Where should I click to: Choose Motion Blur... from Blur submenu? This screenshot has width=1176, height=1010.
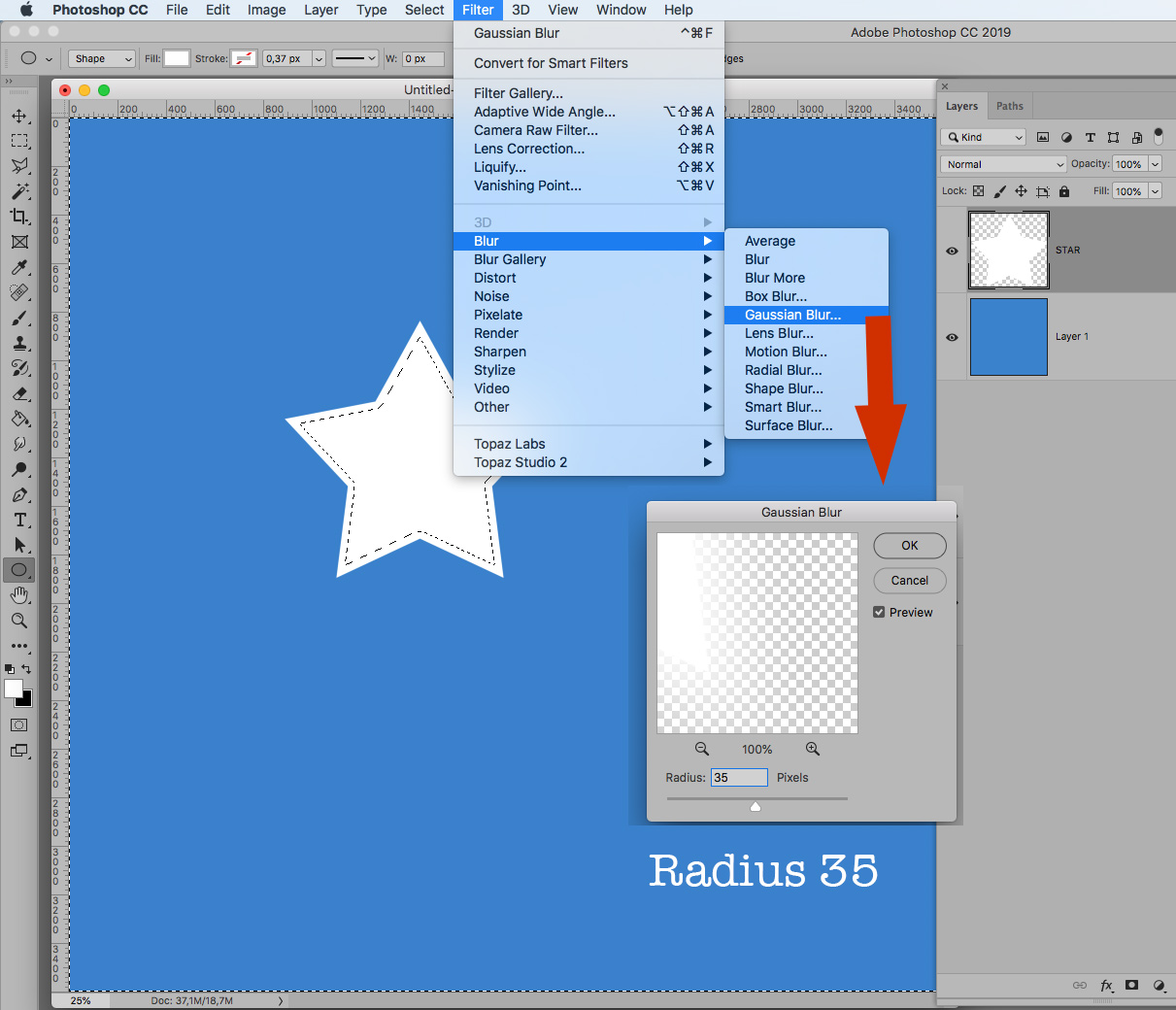(806, 352)
